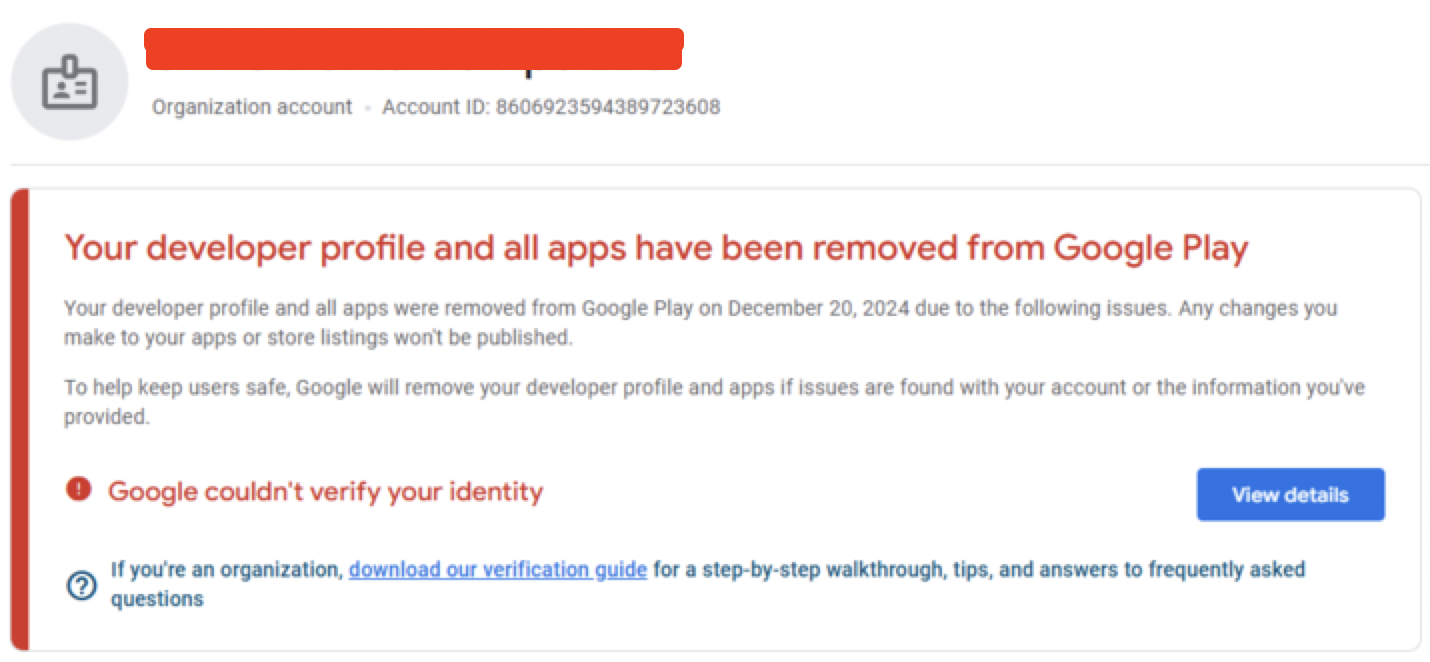Image resolution: width=1430 pixels, height=662 pixels.
Task: Click the redacted developer name bar
Action: 414,49
